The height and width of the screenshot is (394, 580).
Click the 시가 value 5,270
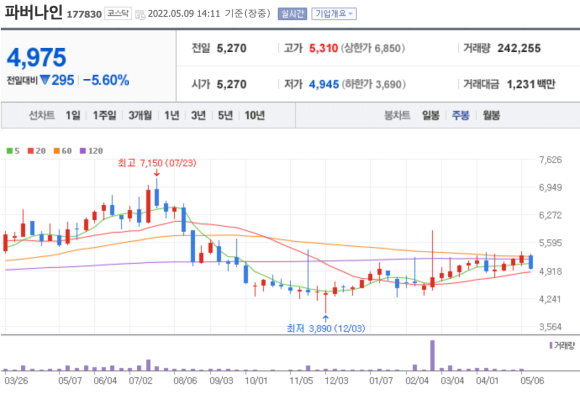click(x=232, y=84)
